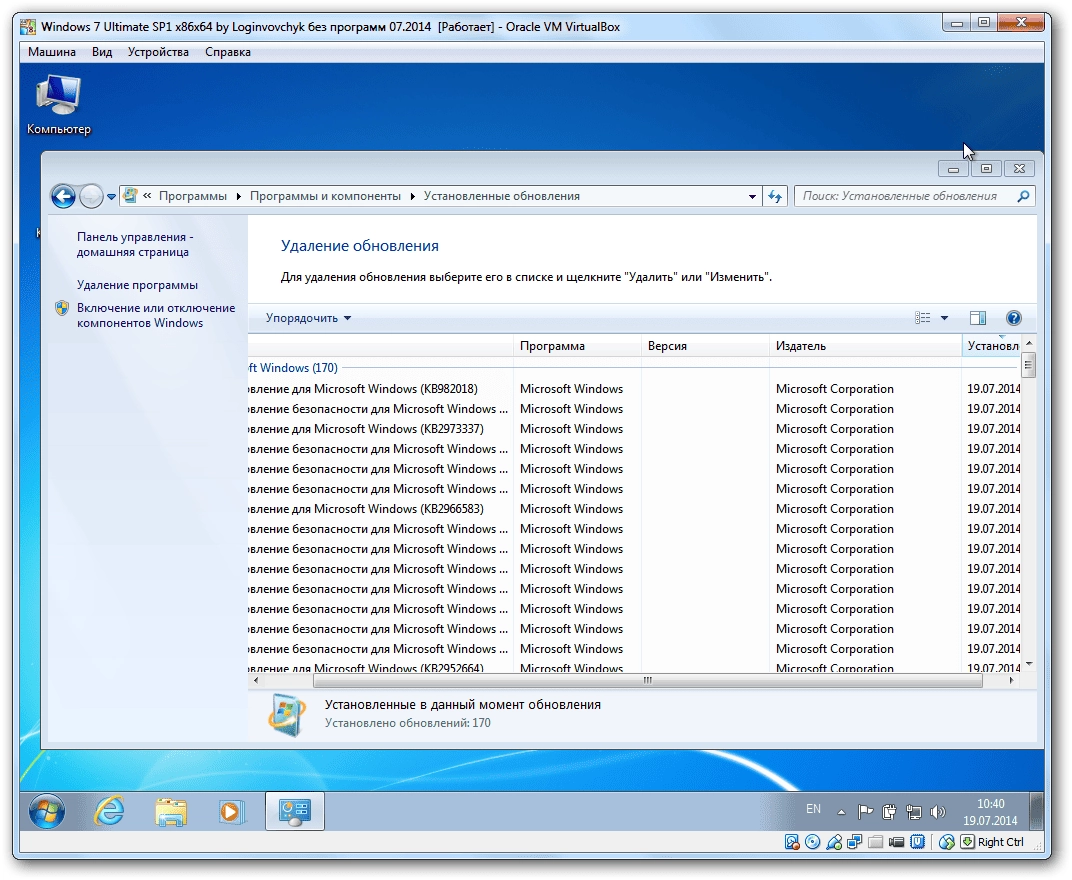Screen dimensions: 1072x880
Task: Click the VirtualBox network status icon
Action: pos(855,842)
